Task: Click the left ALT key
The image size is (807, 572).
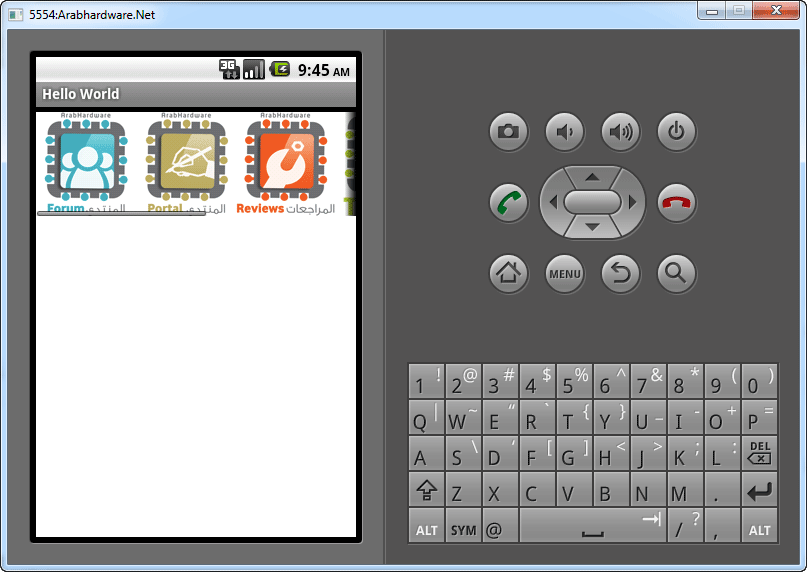Action: 427,526
